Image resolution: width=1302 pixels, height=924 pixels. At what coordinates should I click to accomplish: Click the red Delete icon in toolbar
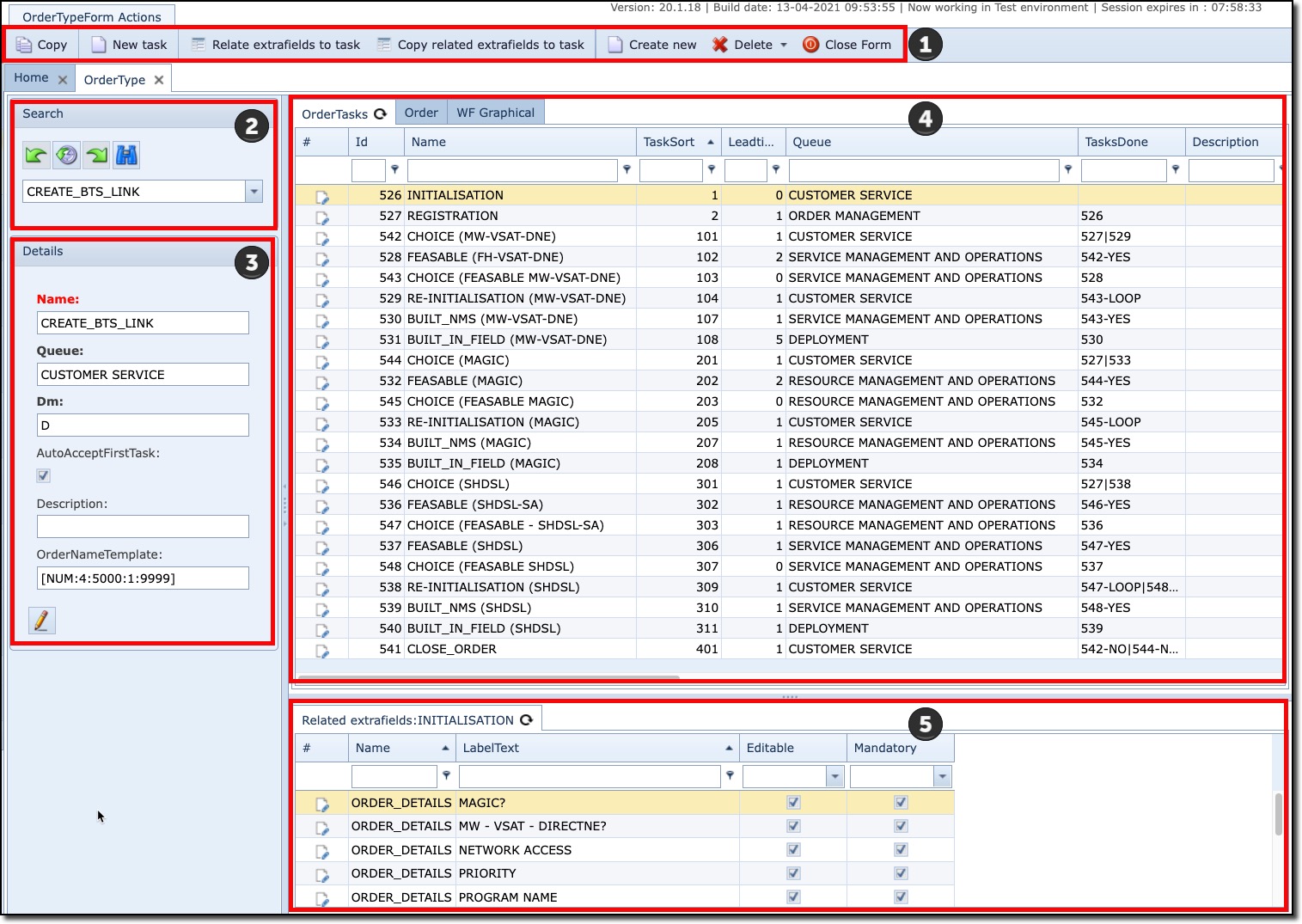coord(718,44)
